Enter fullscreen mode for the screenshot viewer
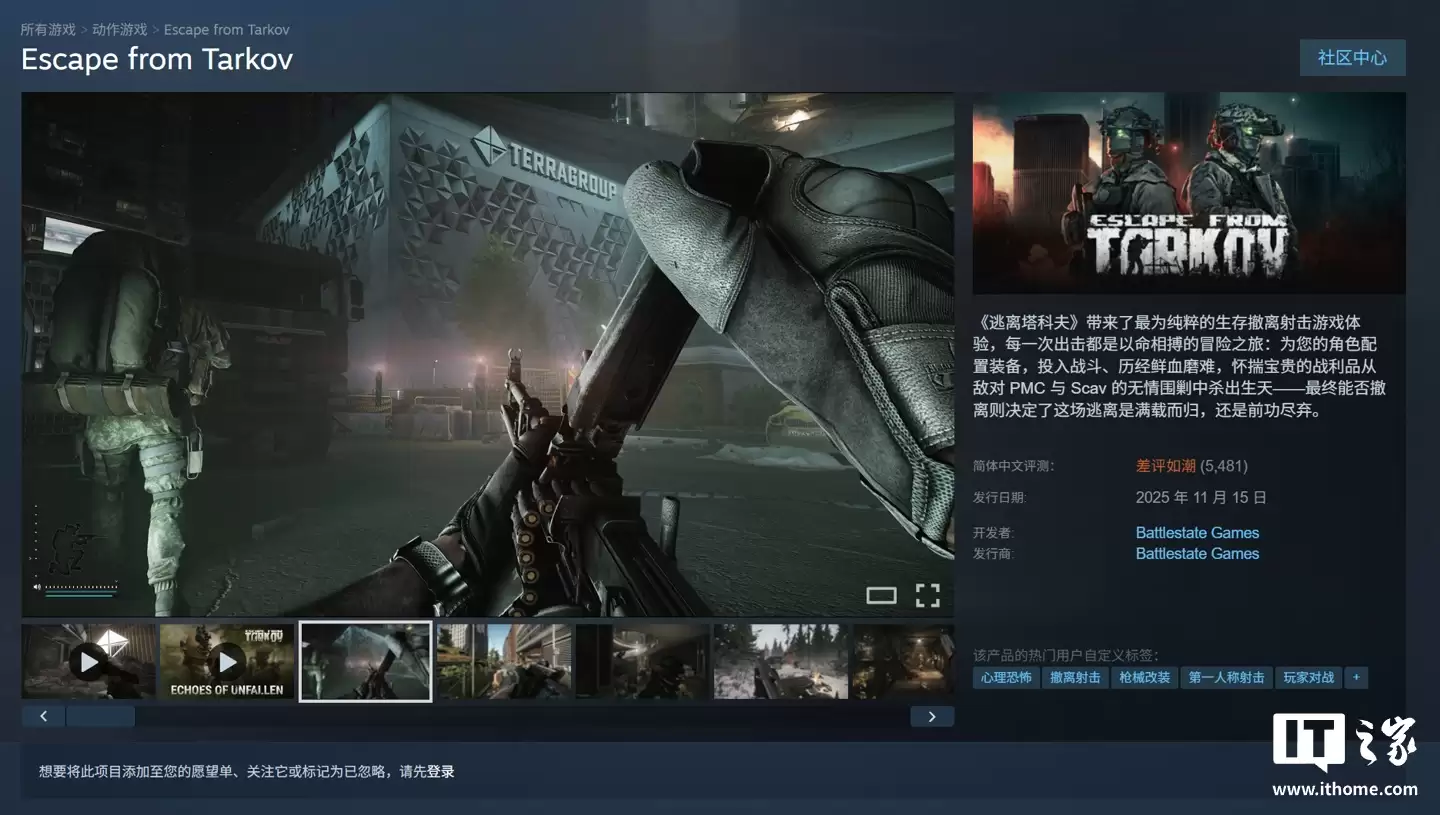Image resolution: width=1440 pixels, height=815 pixels. (x=927, y=596)
